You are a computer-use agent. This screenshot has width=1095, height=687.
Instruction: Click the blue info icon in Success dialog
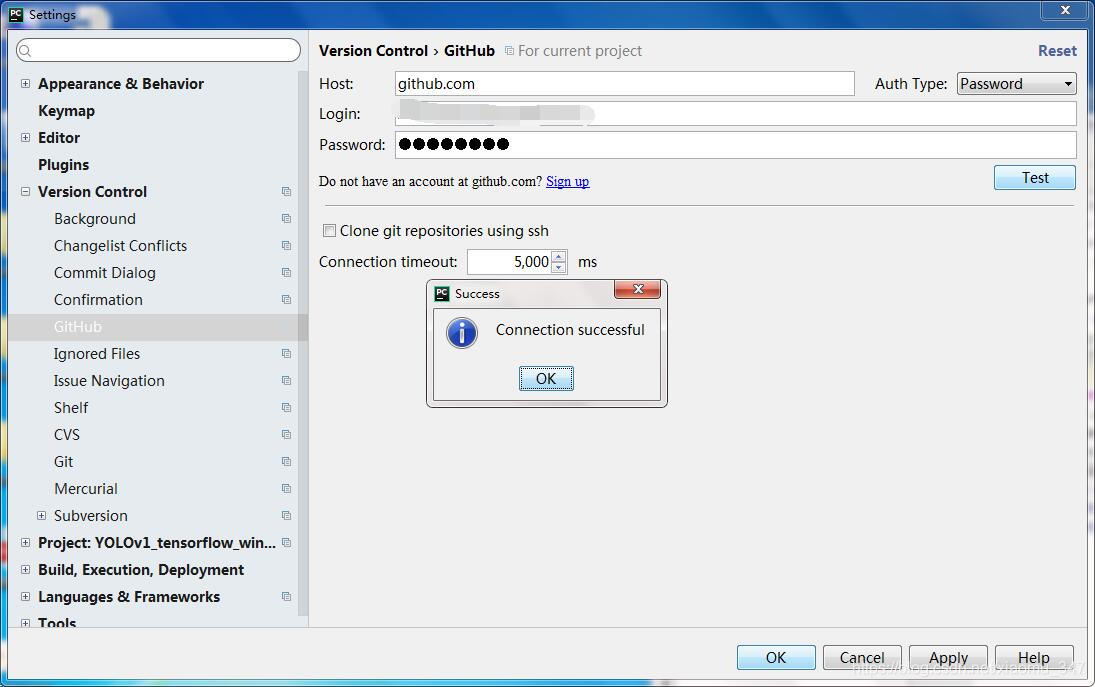tap(462, 333)
